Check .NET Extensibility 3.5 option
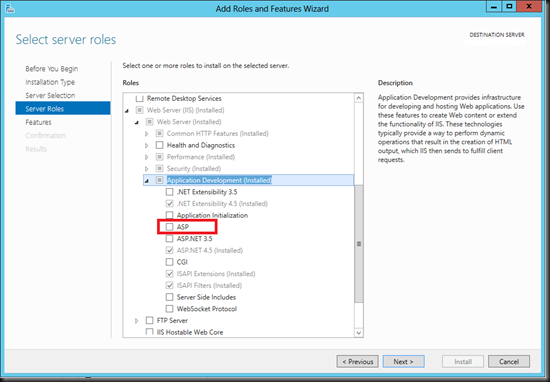Image resolution: width=550 pixels, height=382 pixels. point(169,192)
